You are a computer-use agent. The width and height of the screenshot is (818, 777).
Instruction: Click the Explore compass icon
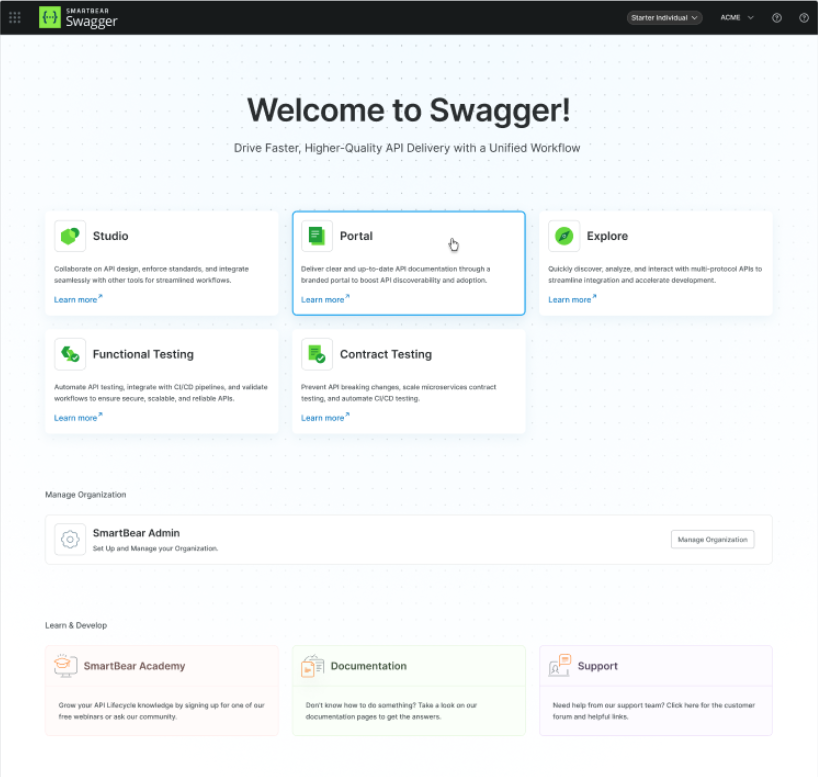click(564, 236)
